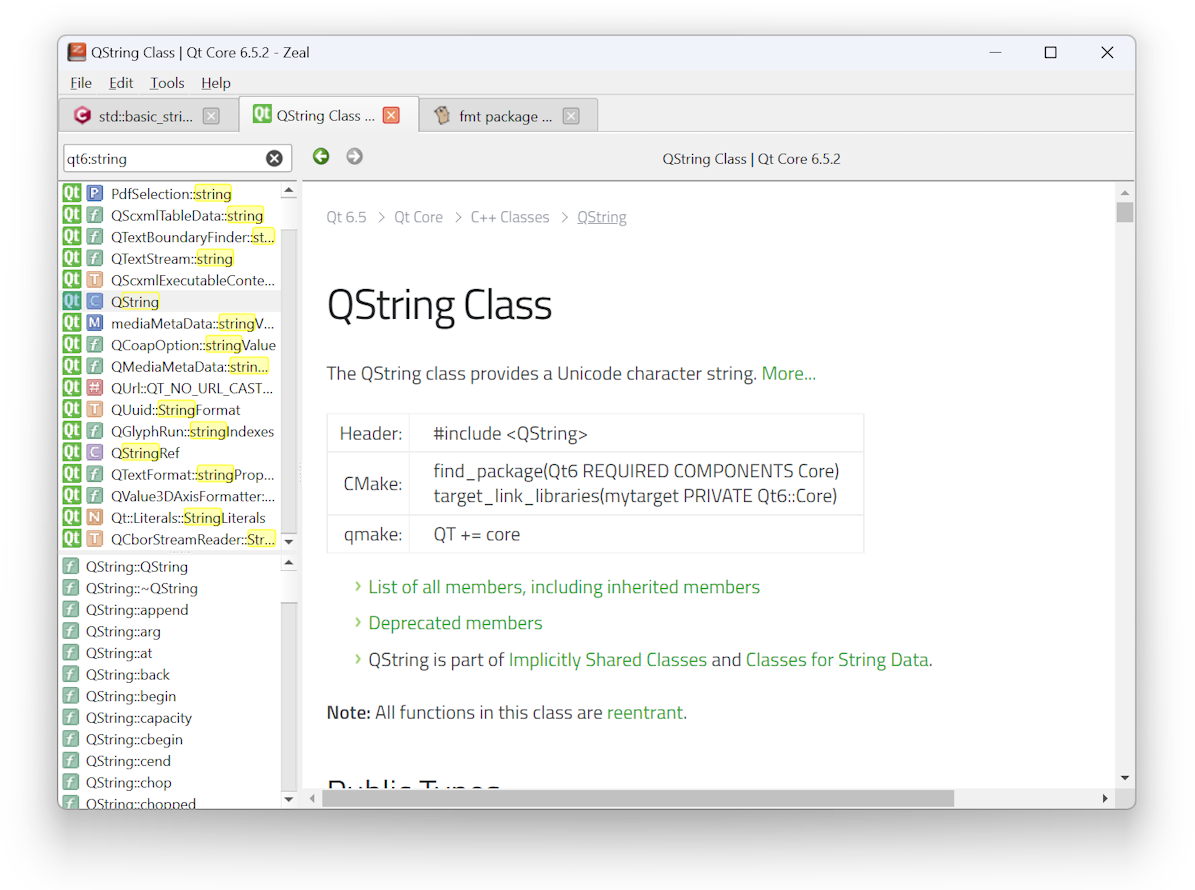Click the Qt Core breadcrumb link
This screenshot has width=1195, height=890.
(418, 216)
